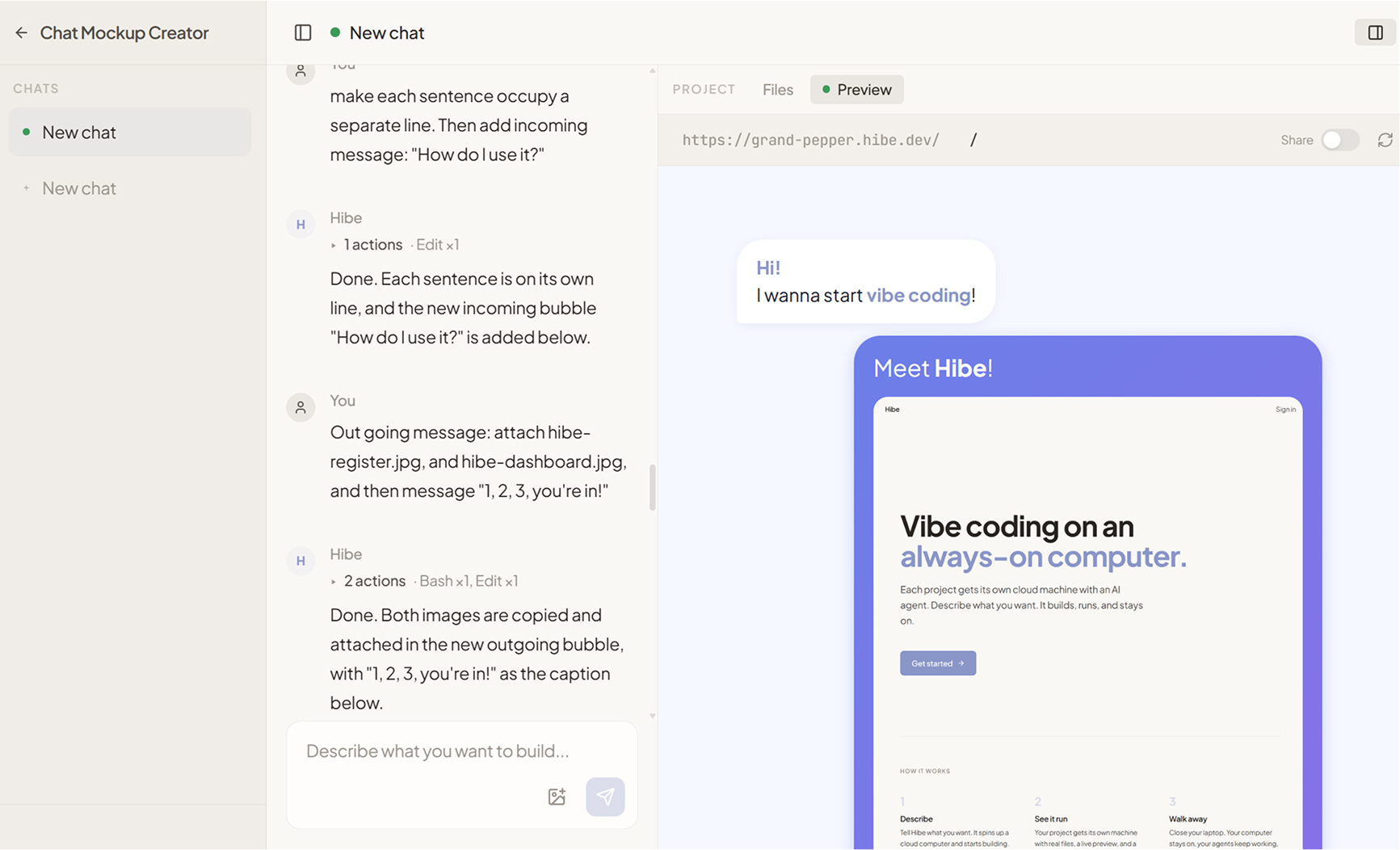Expand the '1 actions' disclosure triangle

(x=334, y=245)
